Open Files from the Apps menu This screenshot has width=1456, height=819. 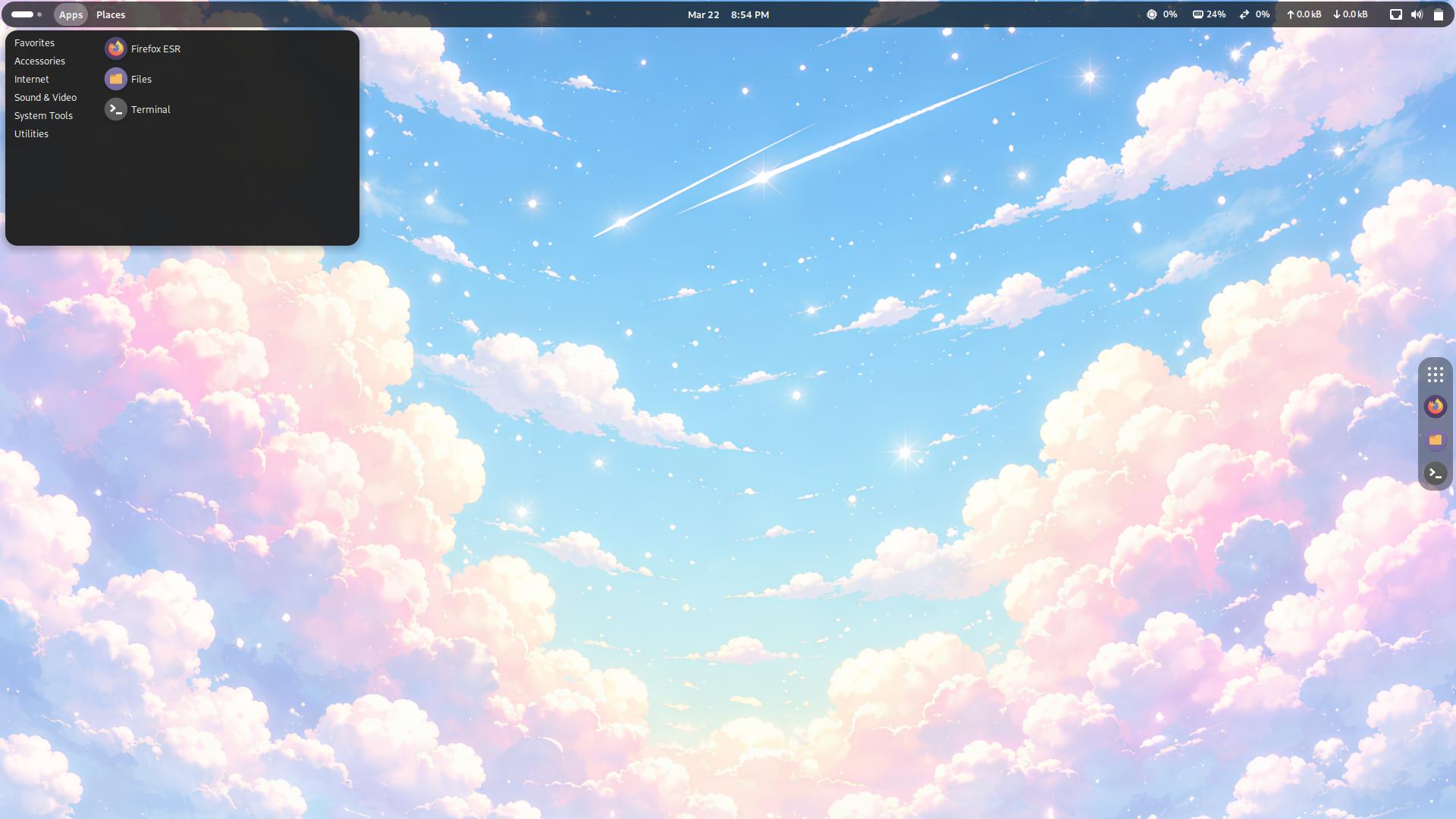coord(140,79)
